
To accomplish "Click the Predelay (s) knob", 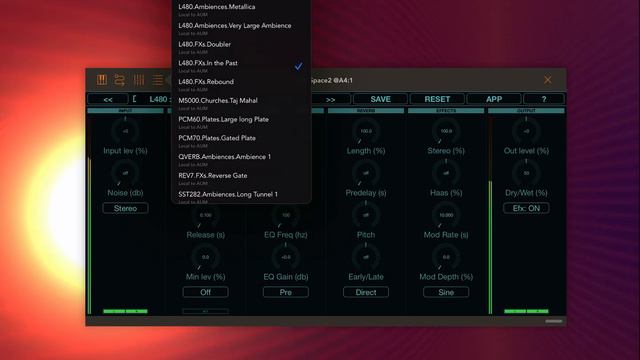I will [x=366, y=173].
